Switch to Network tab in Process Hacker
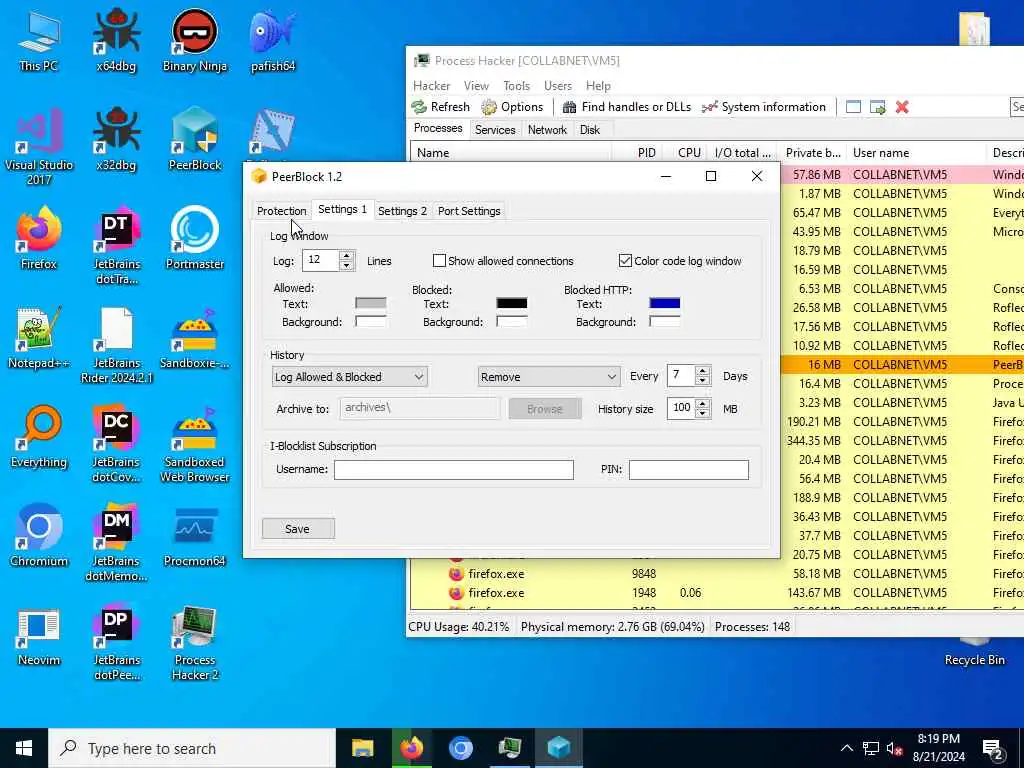 coord(547,129)
